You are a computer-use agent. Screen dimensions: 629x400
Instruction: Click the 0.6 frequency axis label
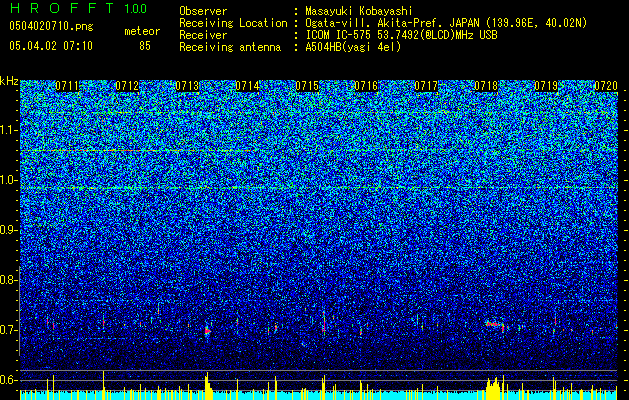click(x=9, y=380)
